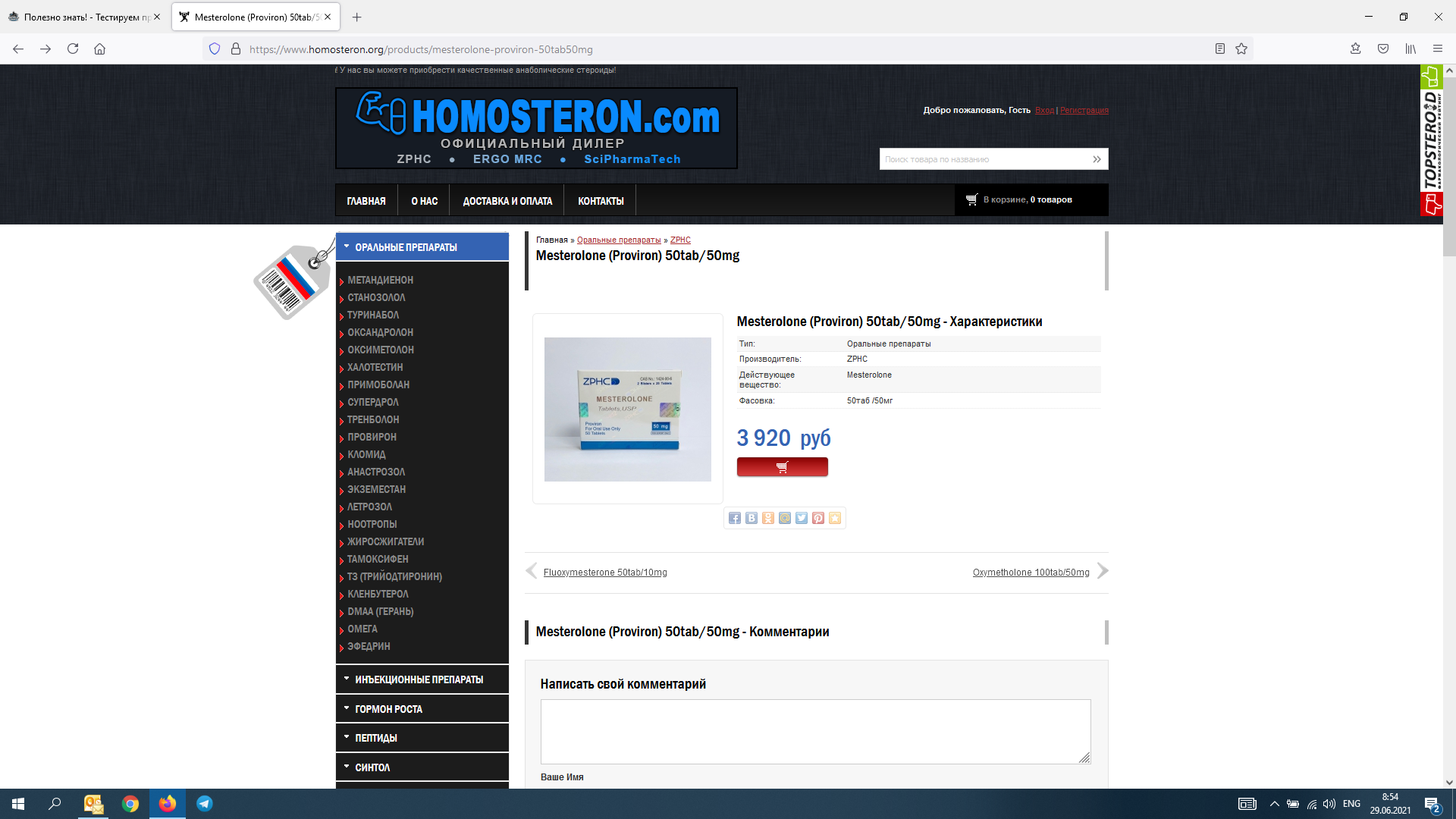
Task: Click the browser reload button
Action: point(73,49)
